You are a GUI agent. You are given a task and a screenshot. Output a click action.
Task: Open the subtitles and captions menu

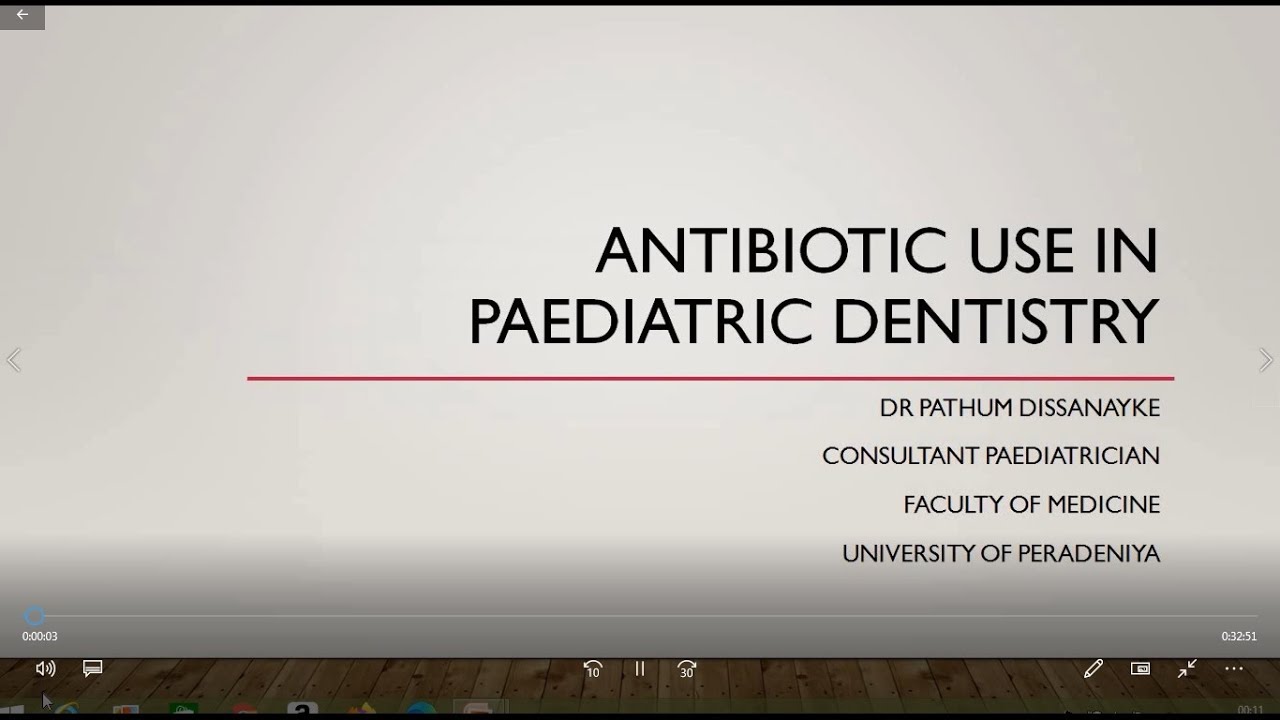point(93,668)
